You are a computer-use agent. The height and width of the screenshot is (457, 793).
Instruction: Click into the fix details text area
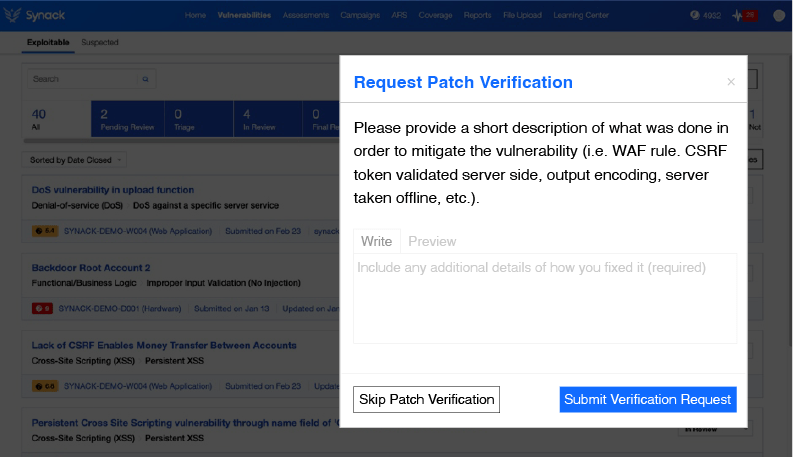pos(545,298)
